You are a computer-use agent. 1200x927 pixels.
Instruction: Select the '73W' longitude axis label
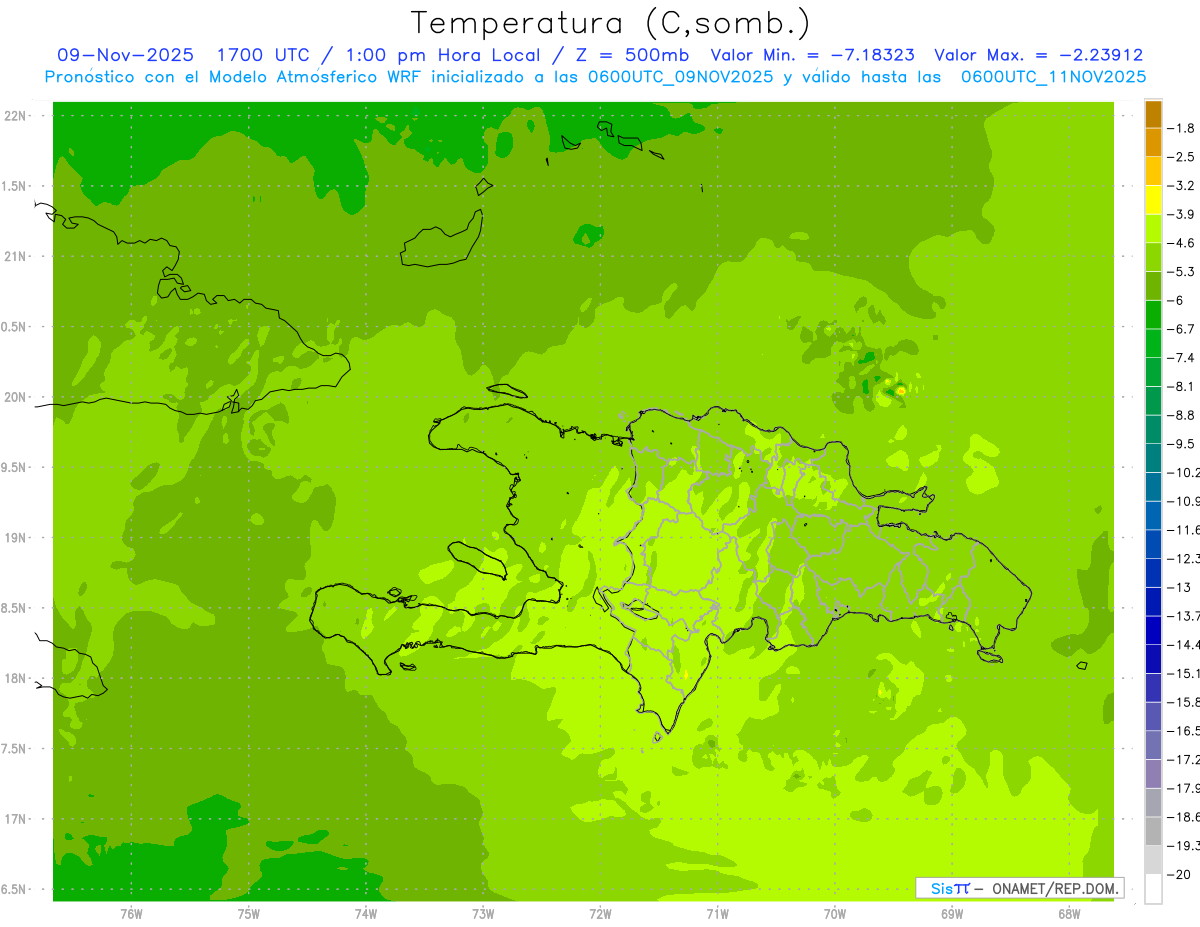(483, 913)
